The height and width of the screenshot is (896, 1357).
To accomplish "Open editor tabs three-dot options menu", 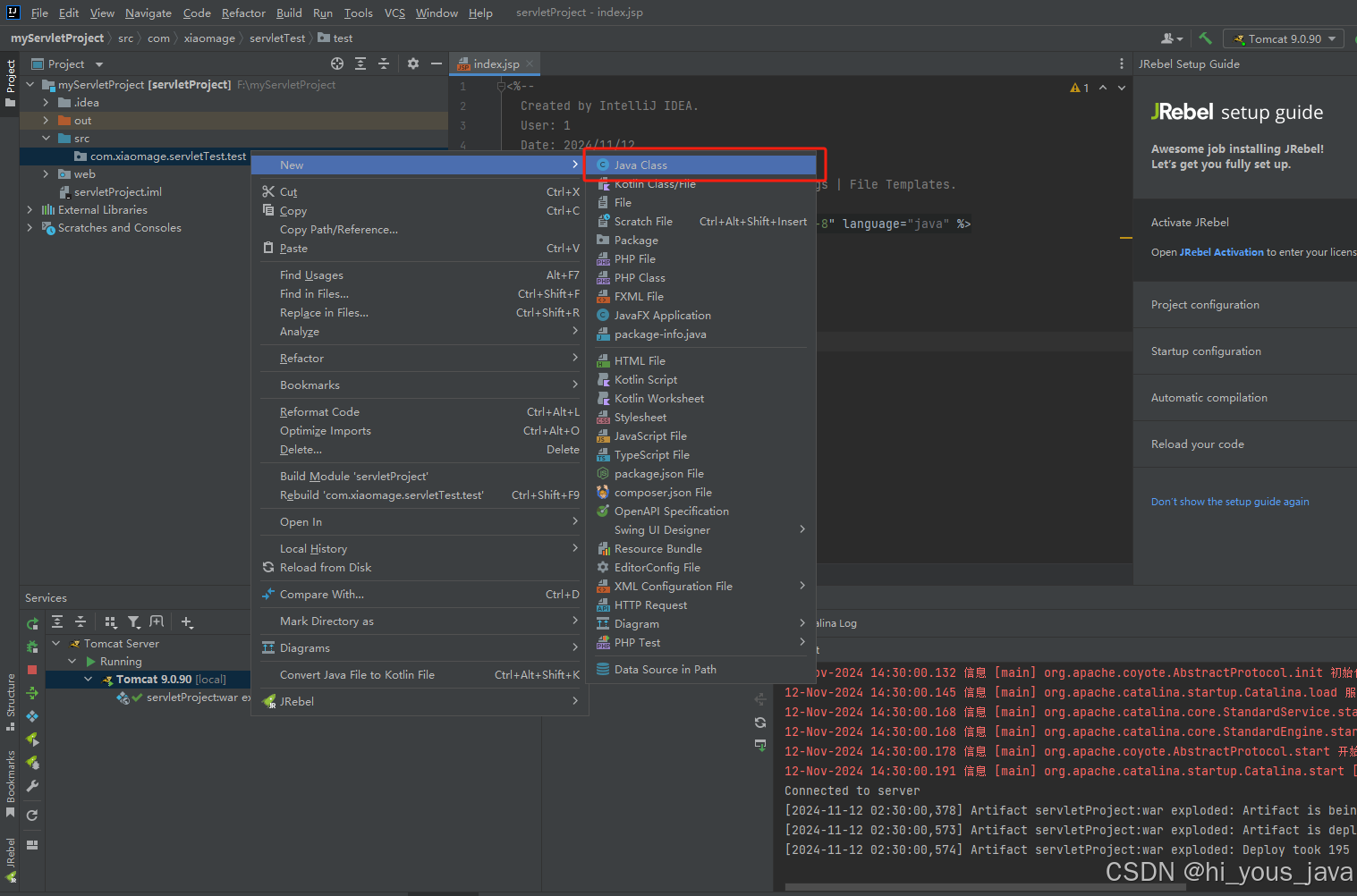I will (1122, 63).
